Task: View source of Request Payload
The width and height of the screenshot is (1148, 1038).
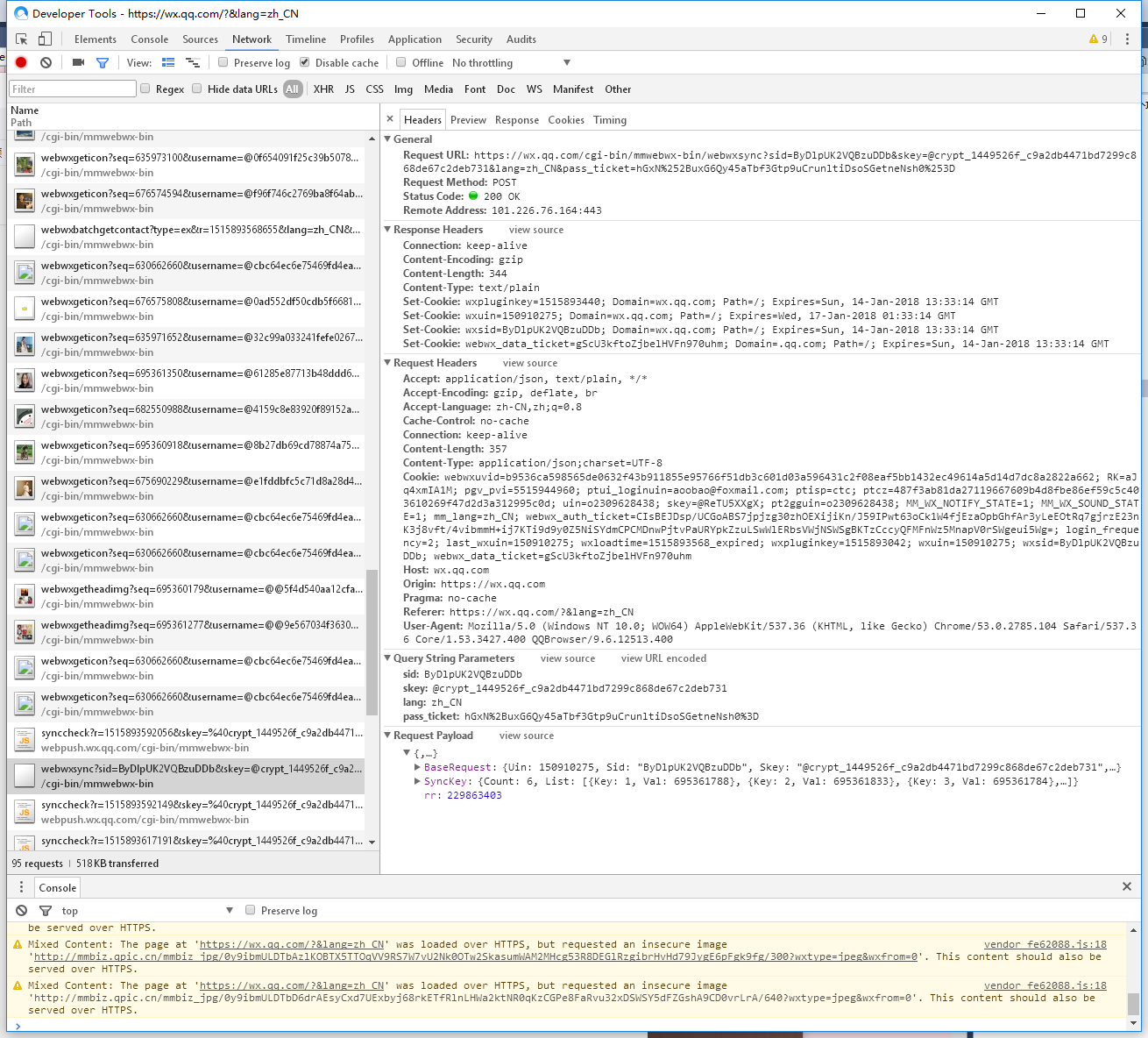Action: pos(527,736)
